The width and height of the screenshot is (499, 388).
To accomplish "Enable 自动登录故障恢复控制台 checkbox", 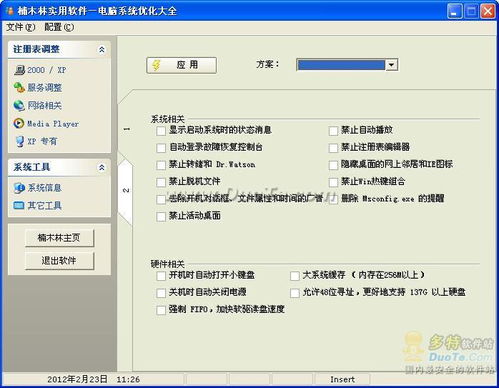I will pyautogui.click(x=161, y=148).
